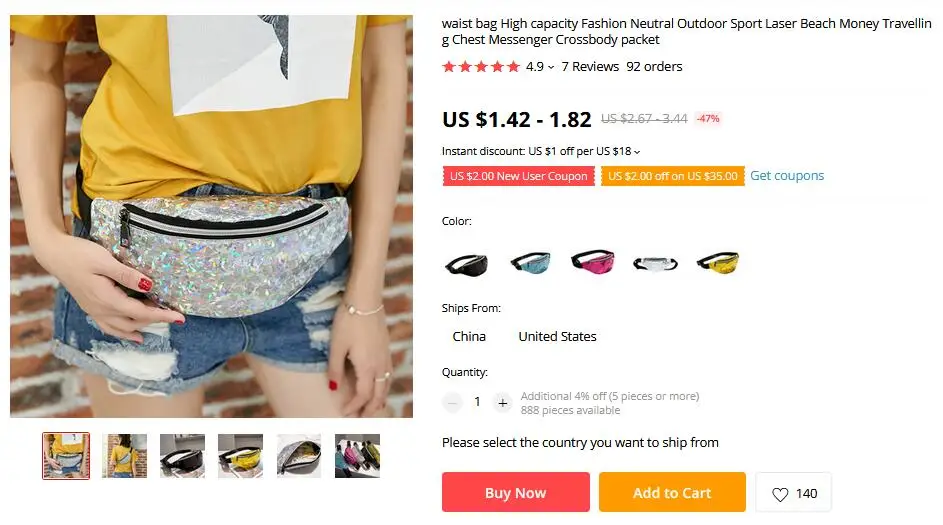Choose the yellow waist bag color
Image resolution: width=943 pixels, height=525 pixels.
718,263
